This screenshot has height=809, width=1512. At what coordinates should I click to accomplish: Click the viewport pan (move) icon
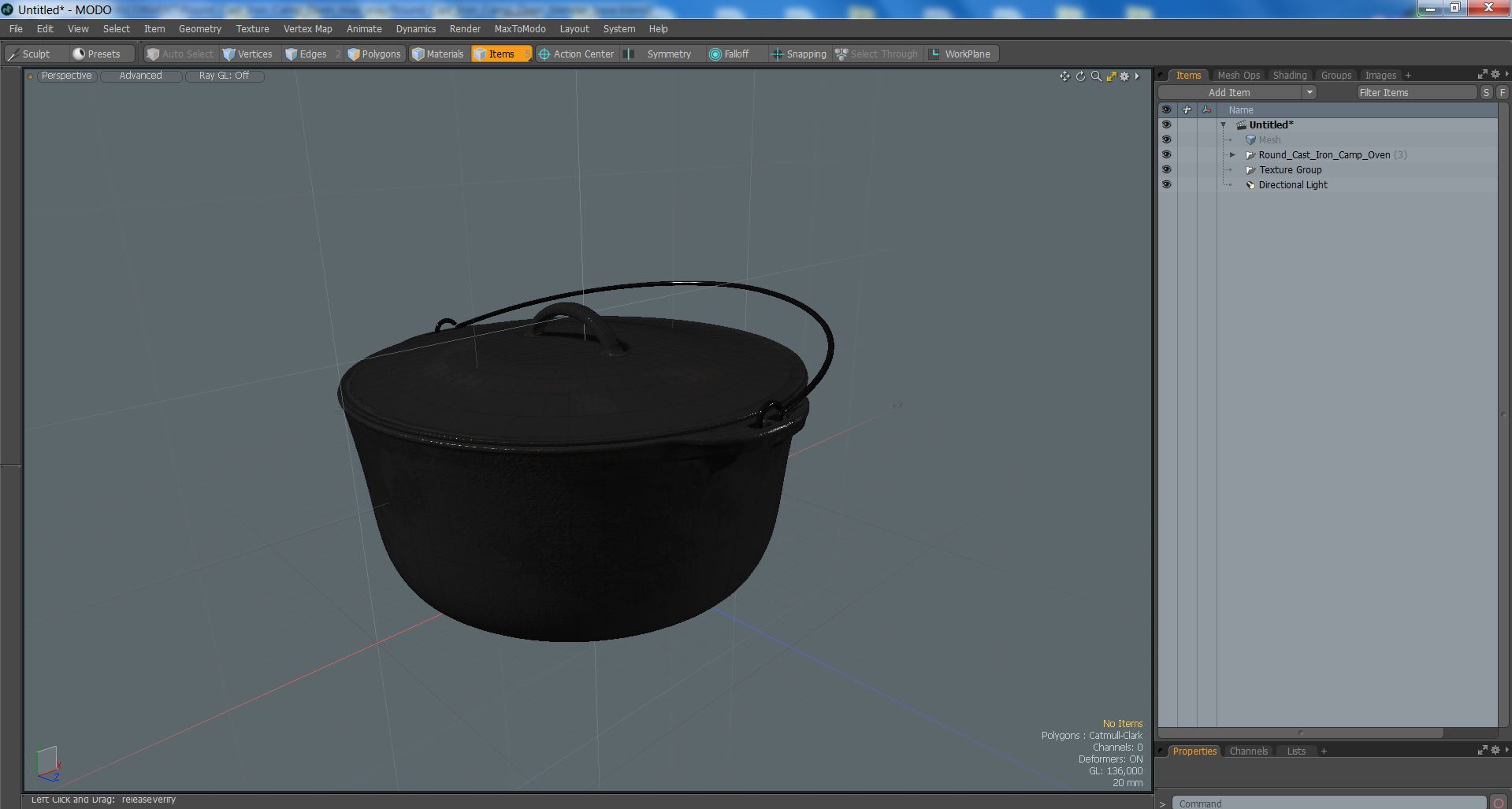1064,76
